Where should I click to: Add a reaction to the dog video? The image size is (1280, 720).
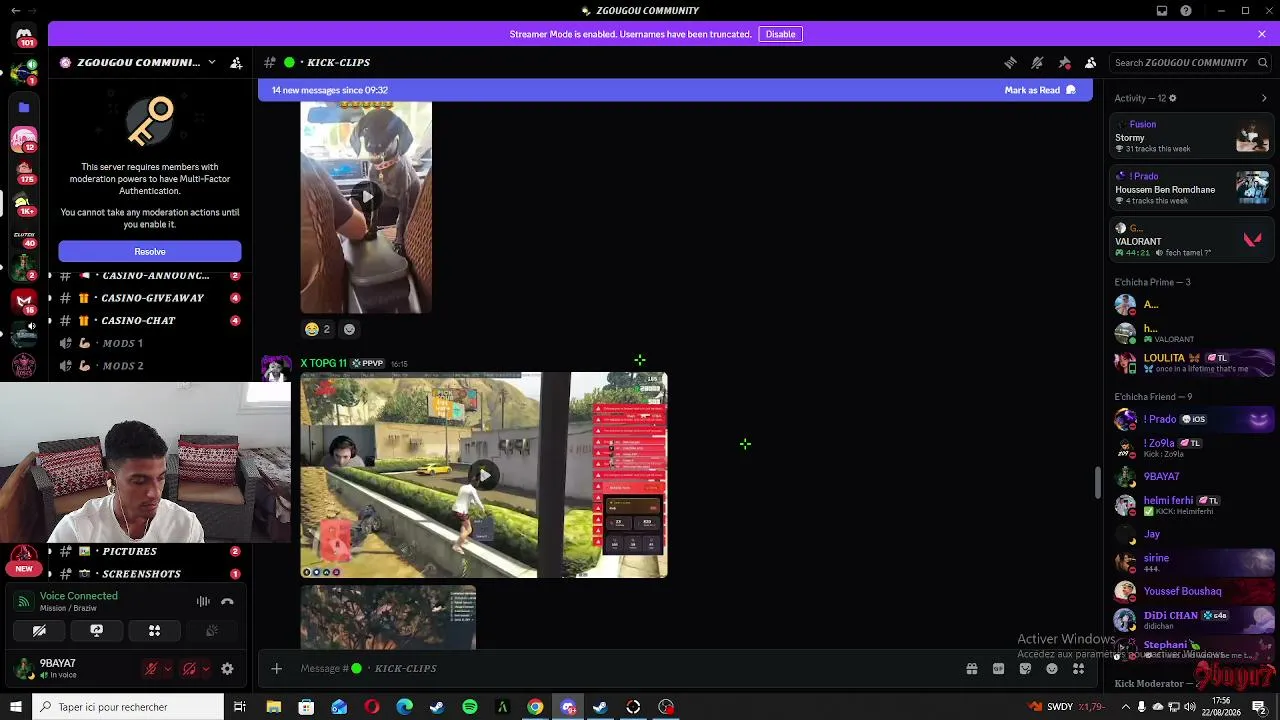click(x=349, y=329)
